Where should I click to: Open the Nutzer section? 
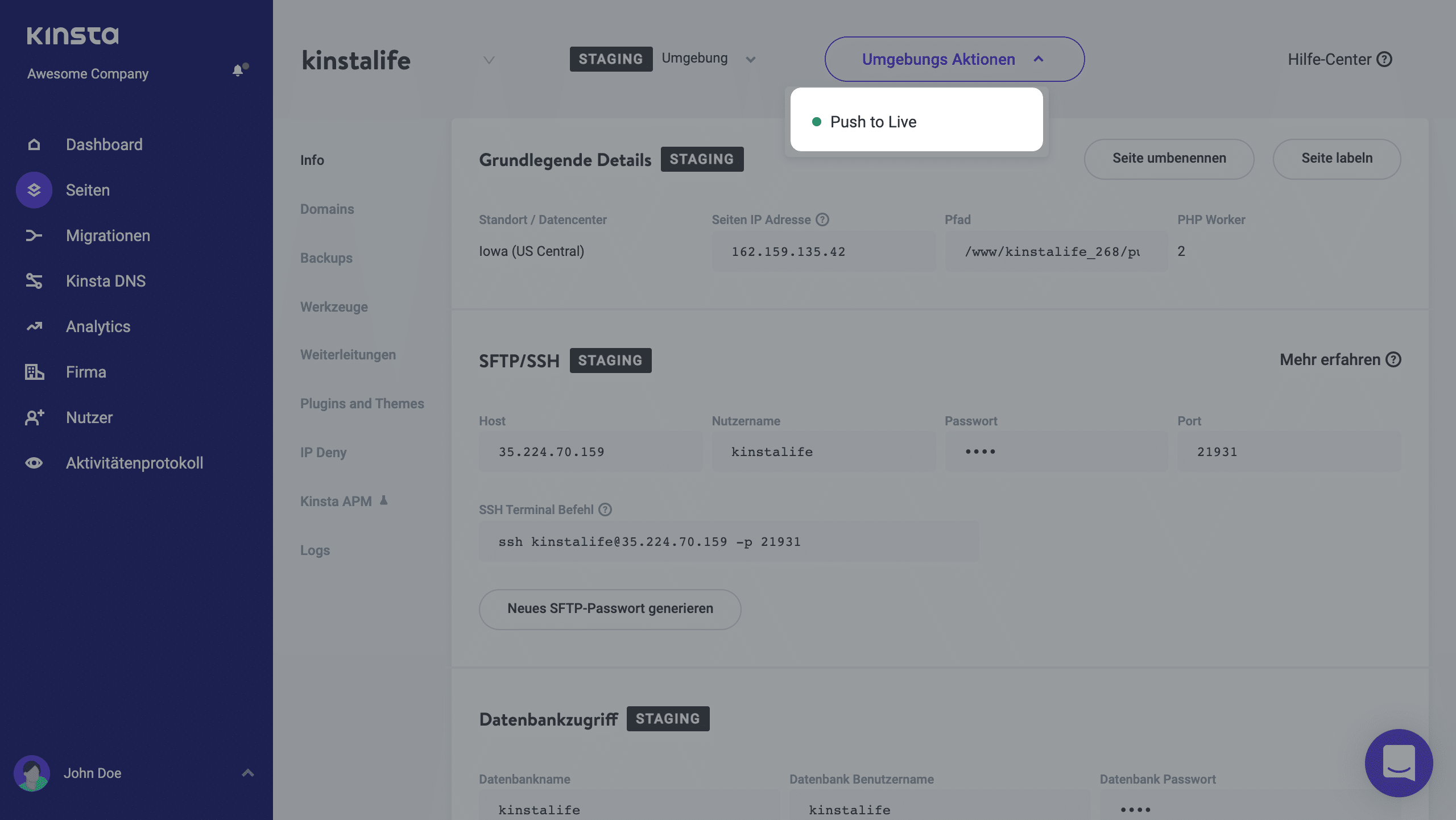pos(89,417)
